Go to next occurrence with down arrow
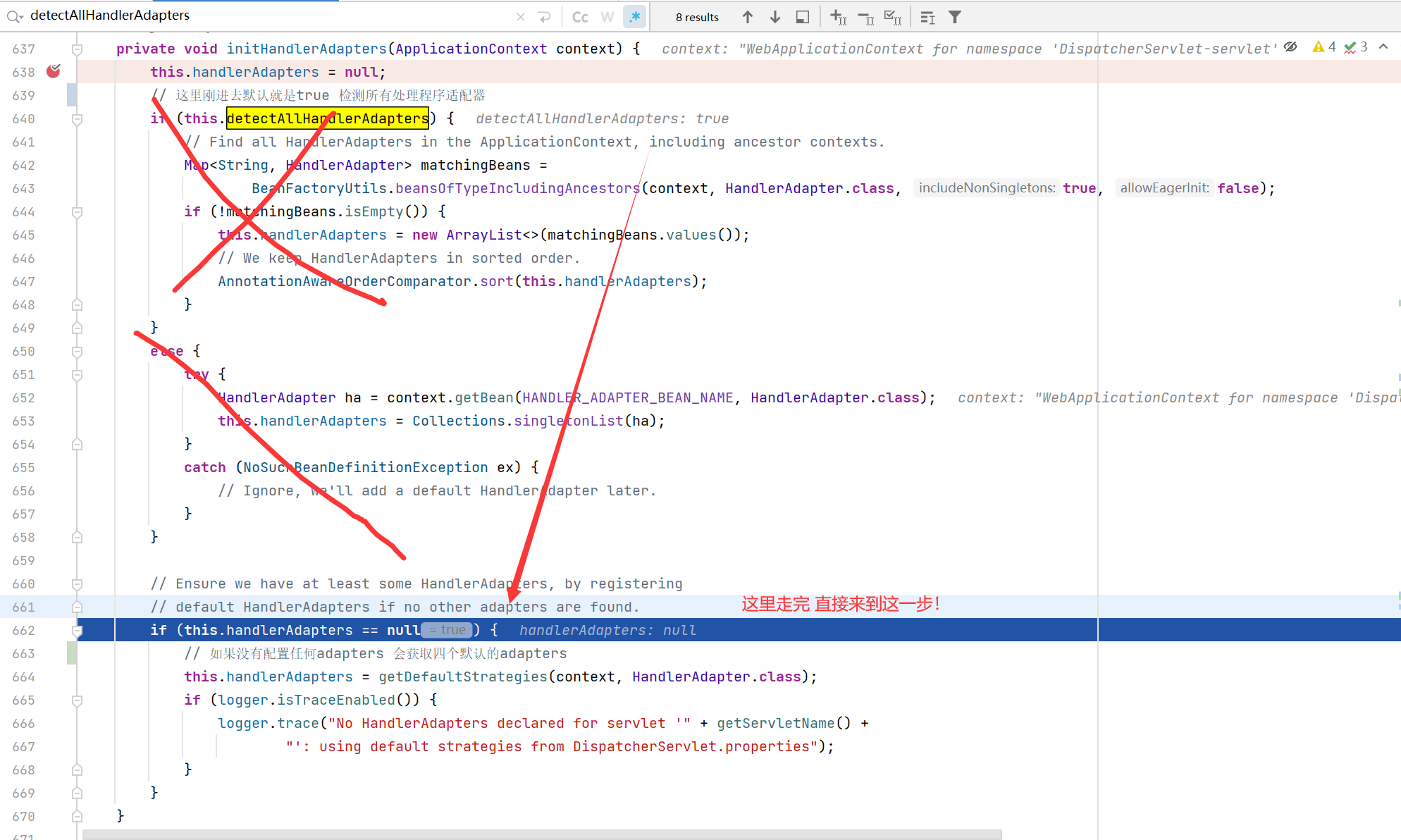The height and width of the screenshot is (840, 1401). (x=775, y=17)
